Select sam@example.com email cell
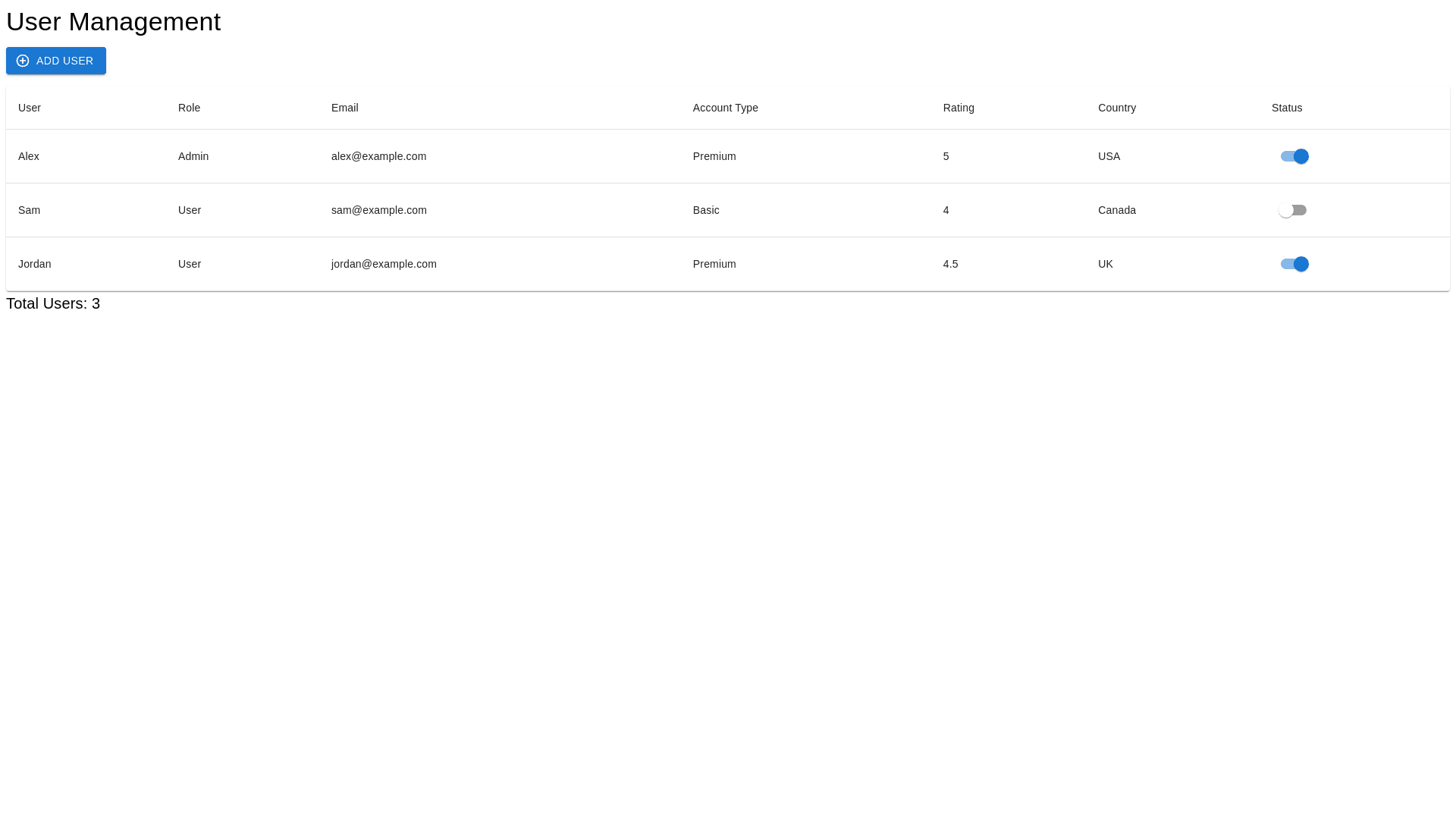The image size is (1456, 819). 378,210
